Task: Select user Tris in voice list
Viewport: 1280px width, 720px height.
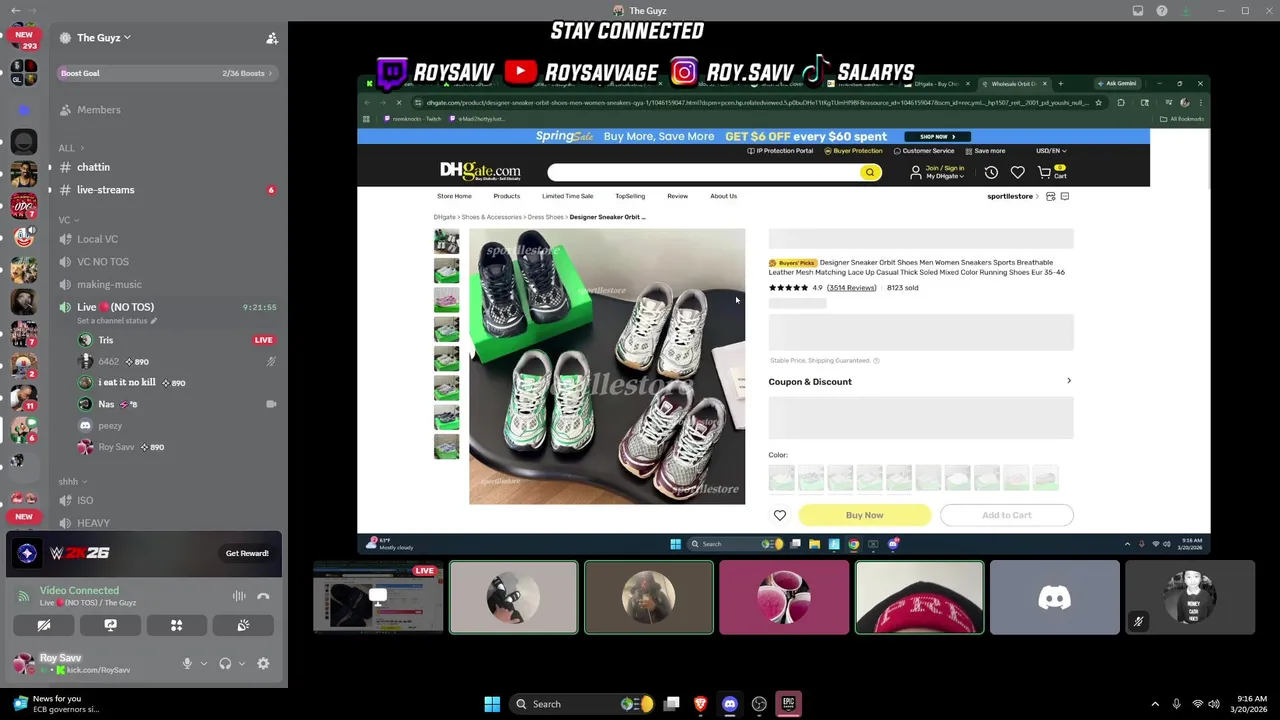Action: click(x=105, y=340)
